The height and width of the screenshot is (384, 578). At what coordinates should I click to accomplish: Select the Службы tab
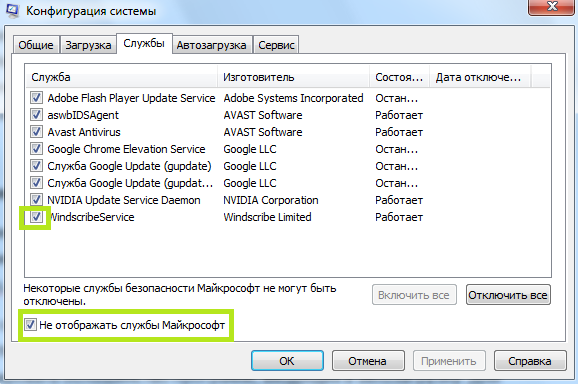click(x=144, y=43)
